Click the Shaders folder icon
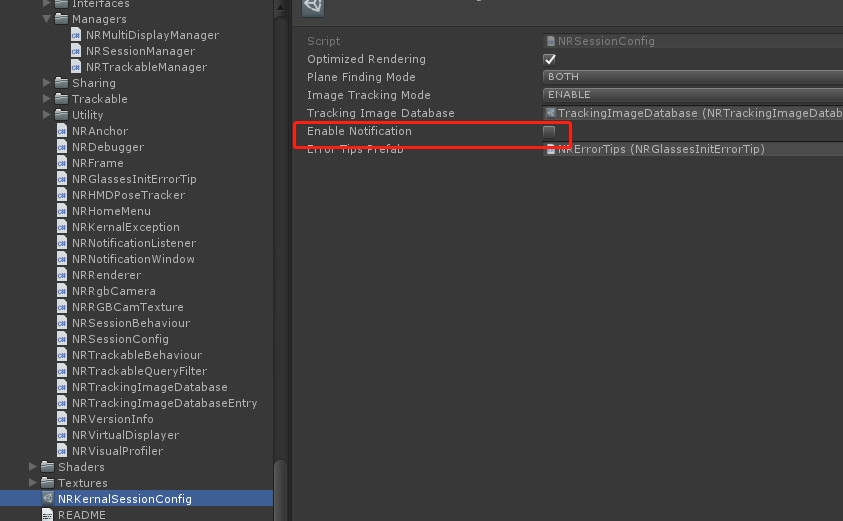The width and height of the screenshot is (843, 521). (48, 467)
